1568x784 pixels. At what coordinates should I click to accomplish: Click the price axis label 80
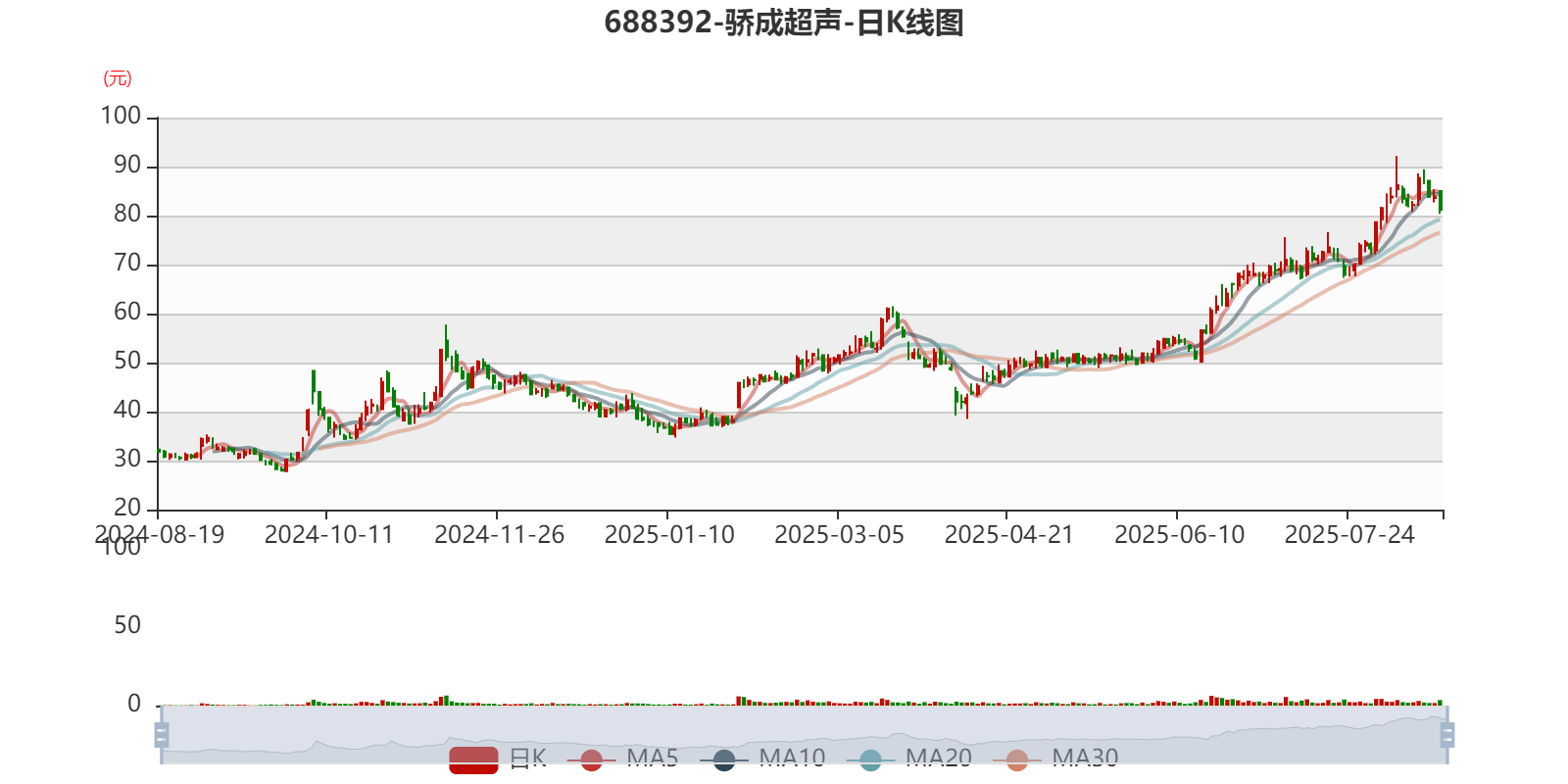(127, 215)
